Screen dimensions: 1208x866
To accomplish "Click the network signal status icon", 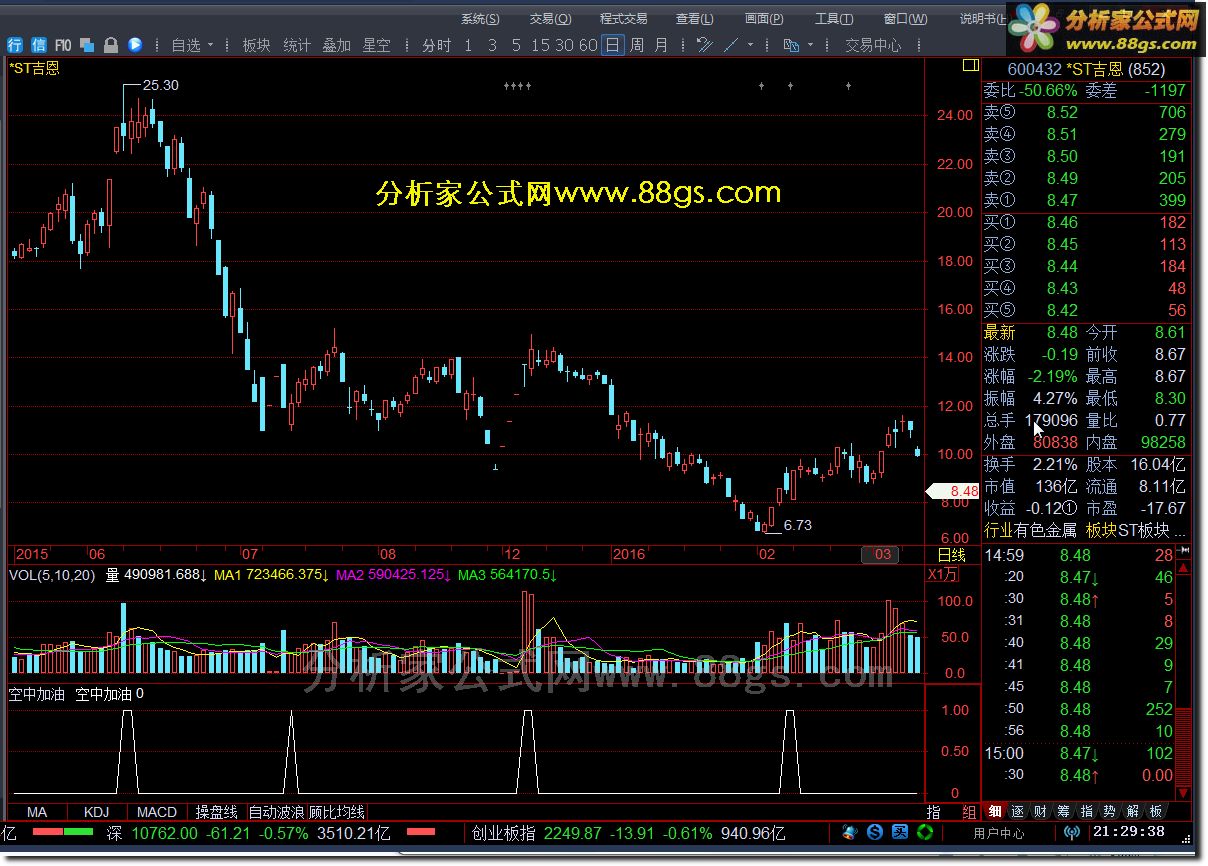I will coord(1072,832).
